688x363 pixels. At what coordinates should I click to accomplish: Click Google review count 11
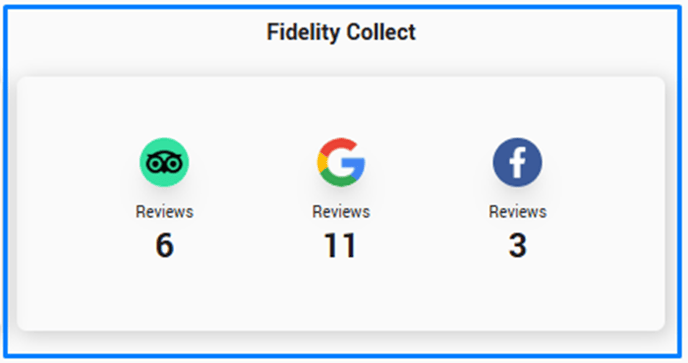[x=340, y=245]
